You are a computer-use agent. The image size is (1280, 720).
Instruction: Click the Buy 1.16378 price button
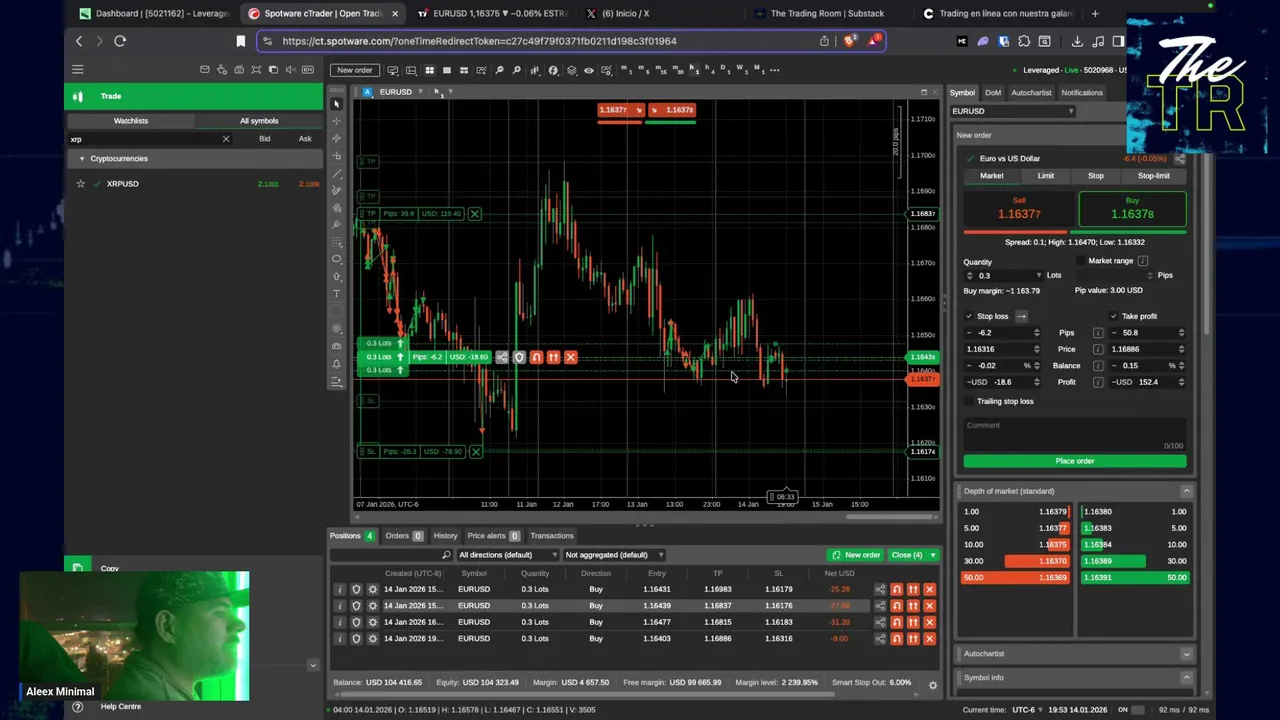pyautogui.click(x=1132, y=210)
